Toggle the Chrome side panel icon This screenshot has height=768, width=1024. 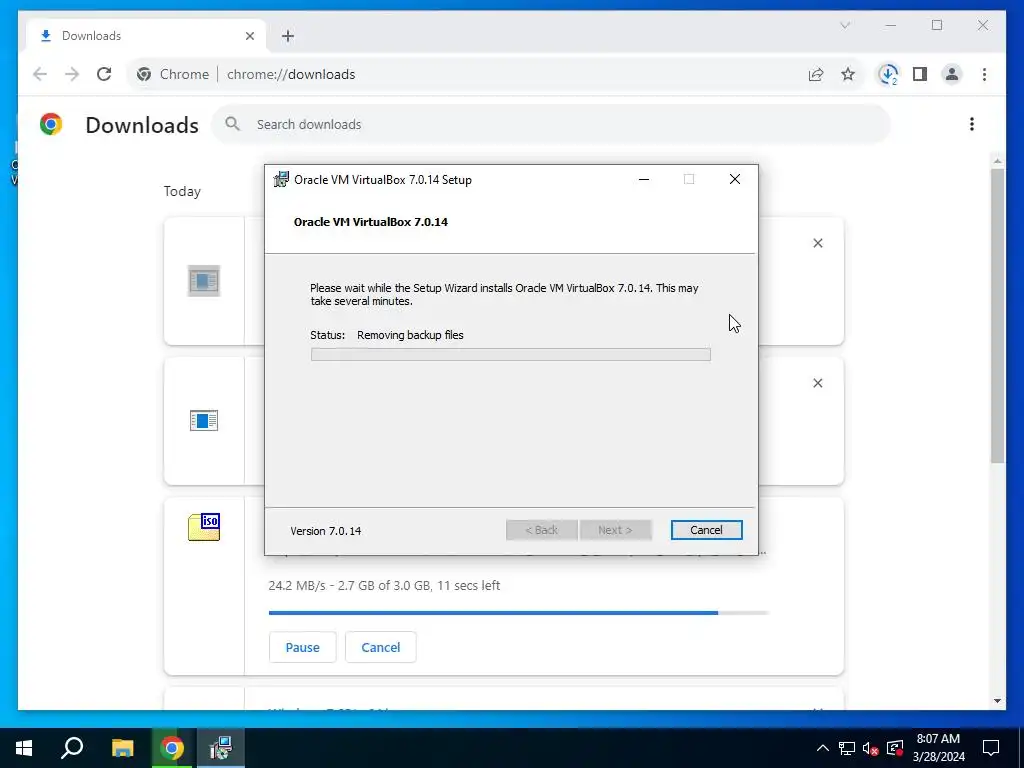click(920, 74)
